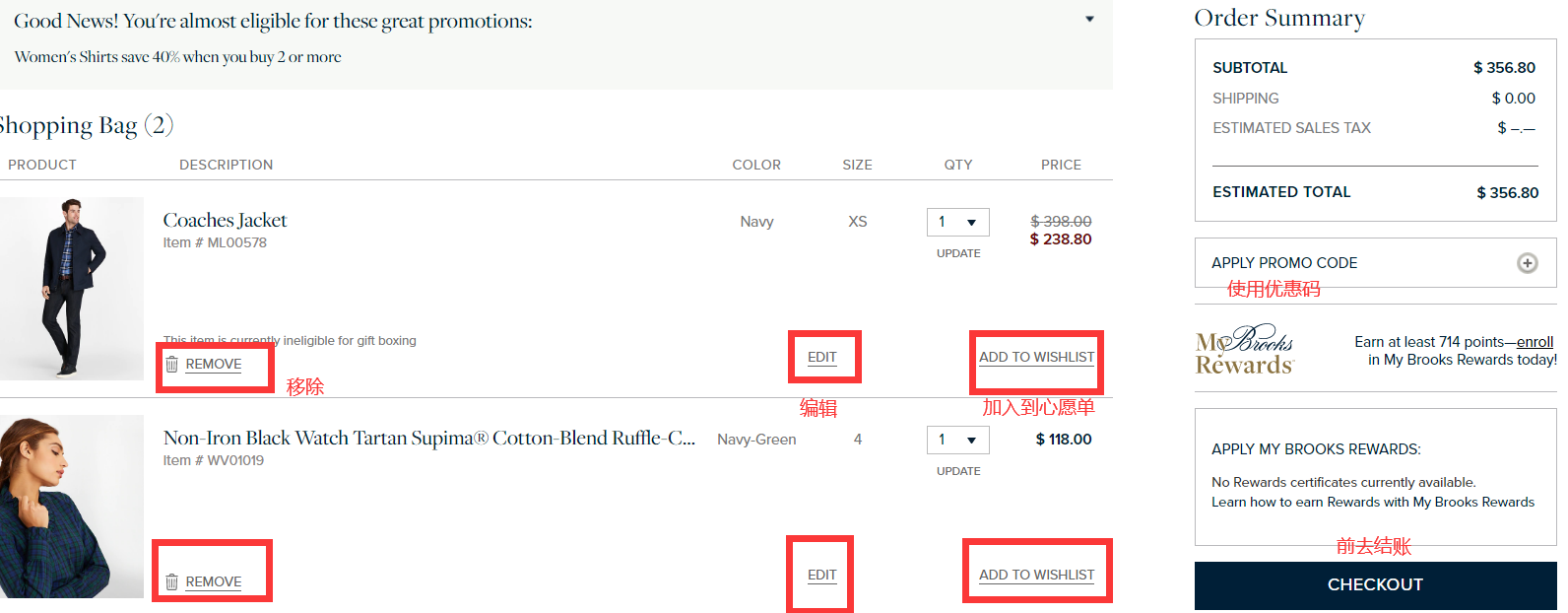Click Update under Tartan shirt quantity
Viewport: 1568px width, 613px height.
click(x=958, y=471)
